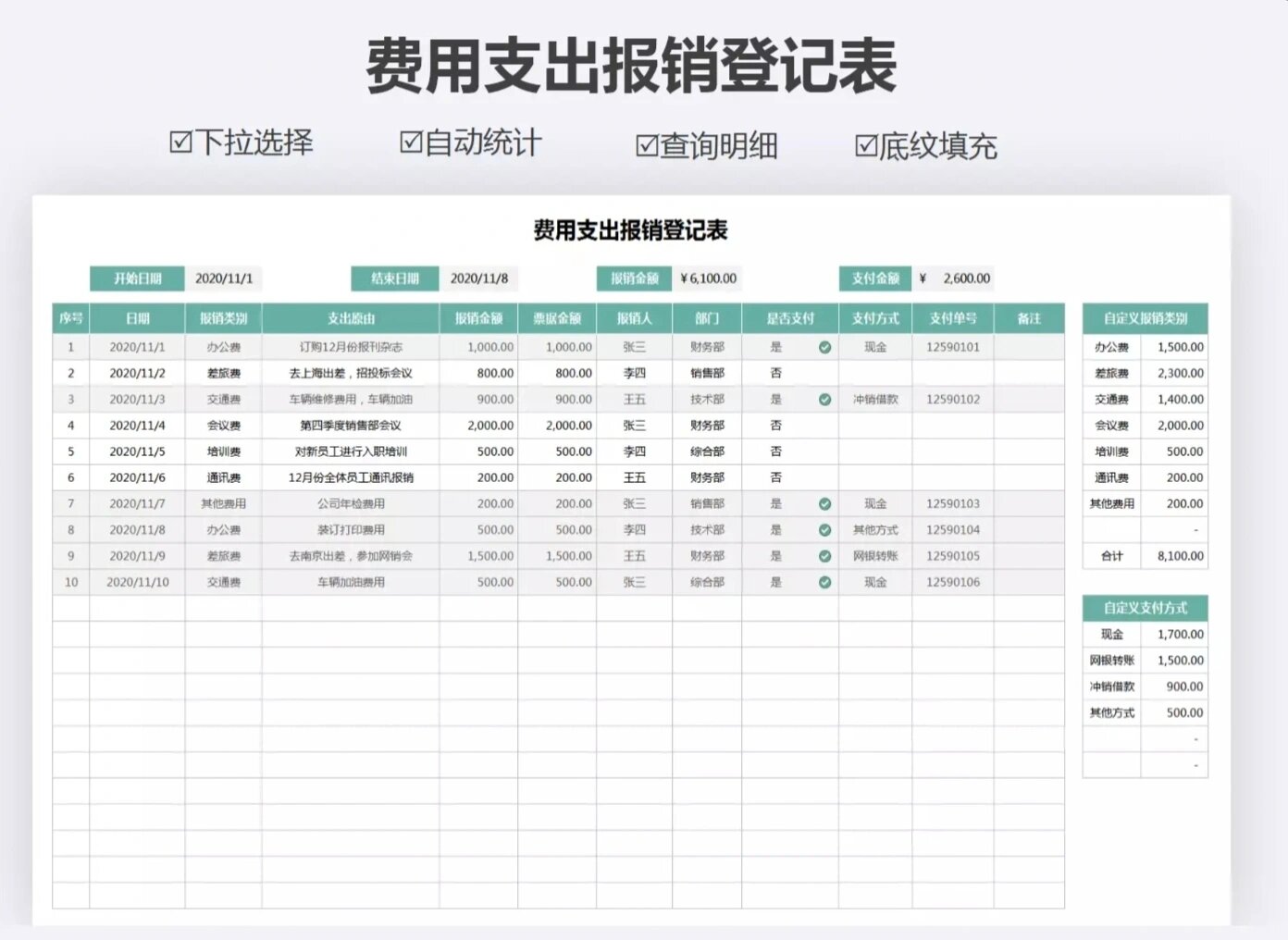Click the 报销人 column header
Image resolution: width=1288 pixels, height=940 pixels.
635,318
